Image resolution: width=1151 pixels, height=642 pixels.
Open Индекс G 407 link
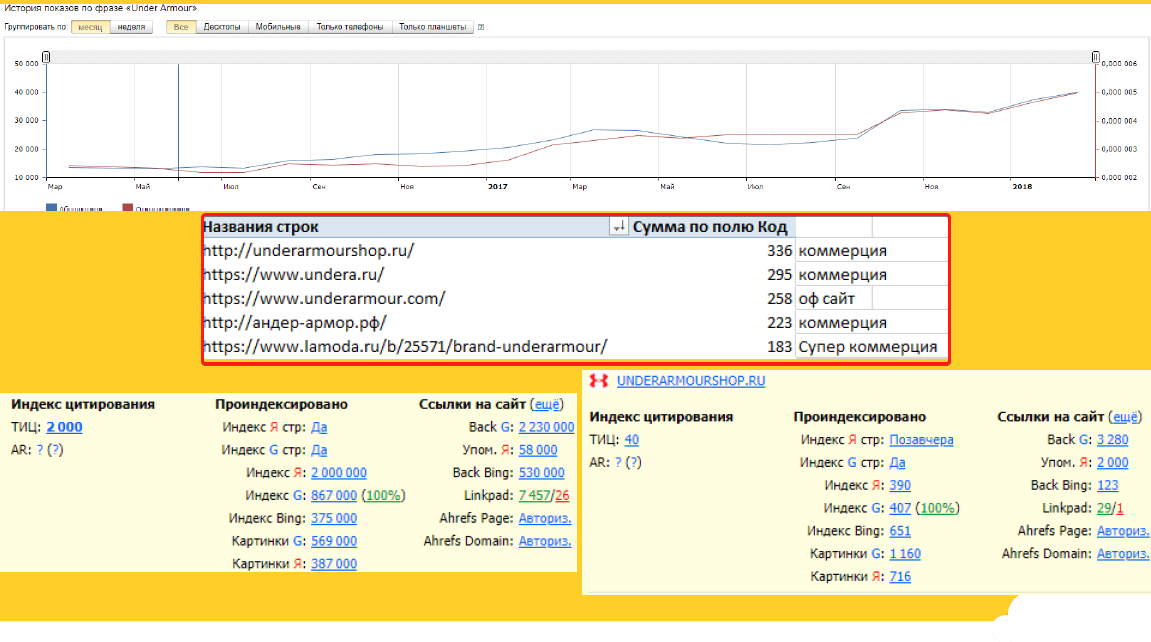tap(900, 508)
